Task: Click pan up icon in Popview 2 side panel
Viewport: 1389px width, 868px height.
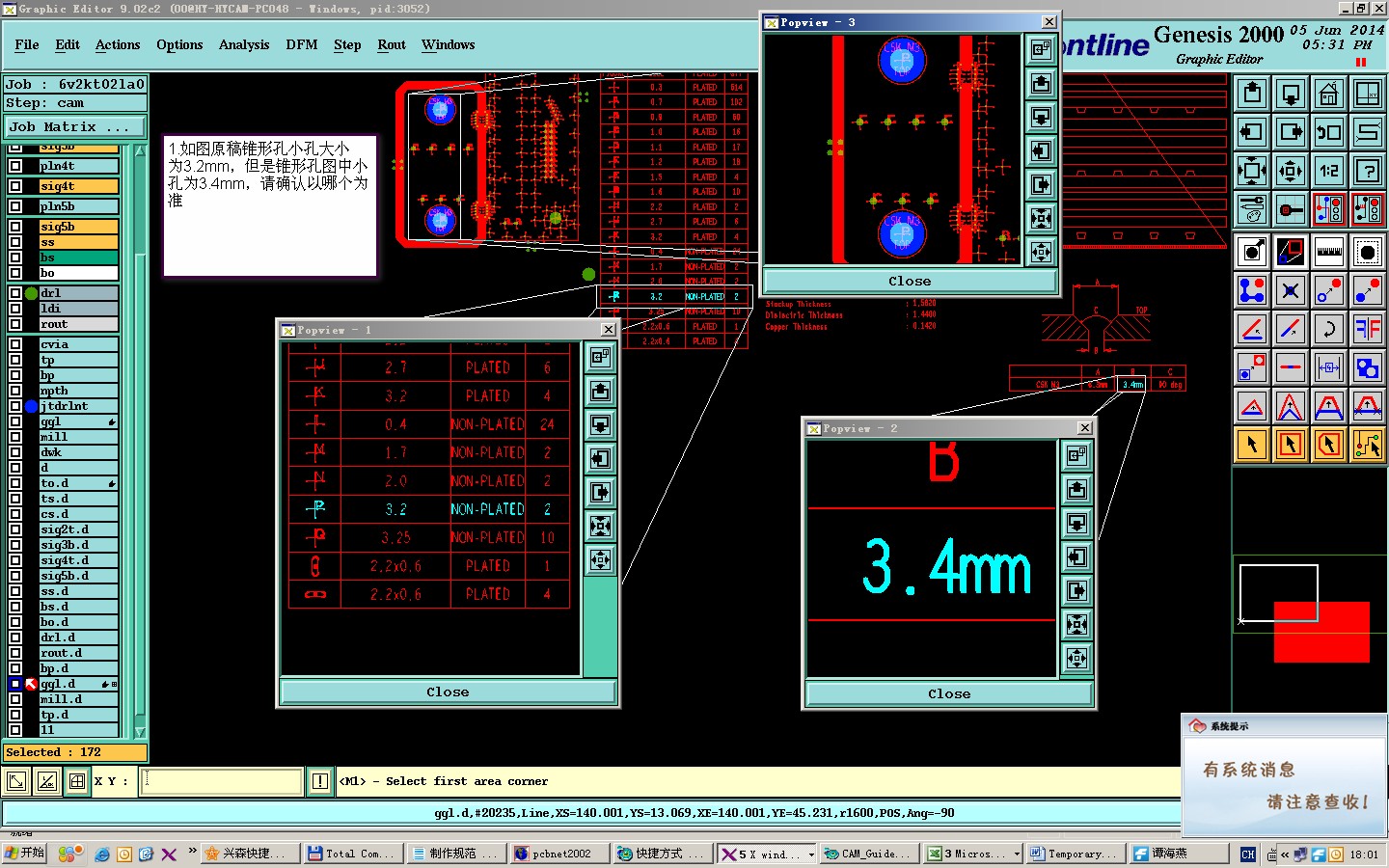Action: [x=1077, y=489]
